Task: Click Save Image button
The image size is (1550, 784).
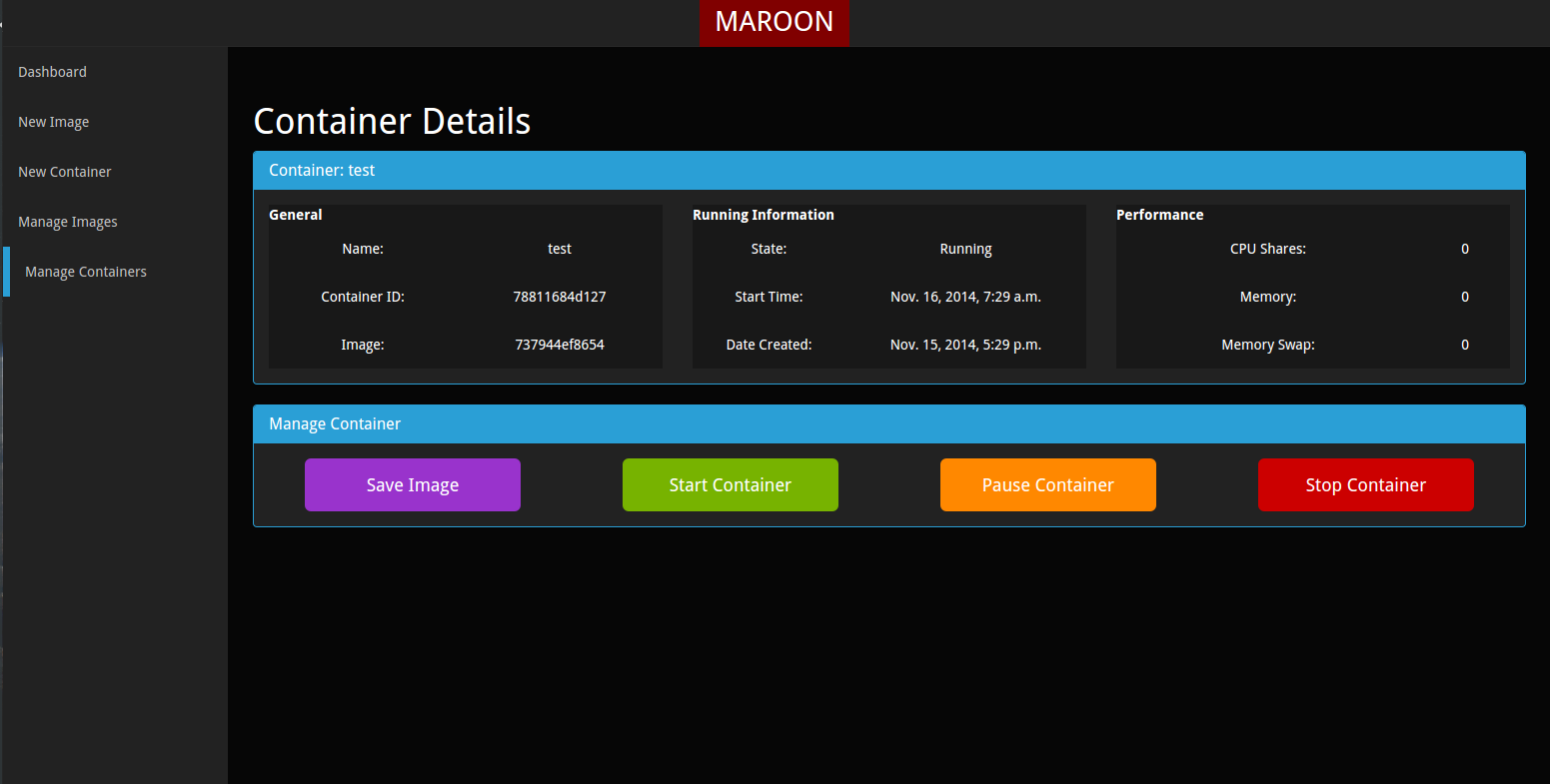Action: pos(412,484)
